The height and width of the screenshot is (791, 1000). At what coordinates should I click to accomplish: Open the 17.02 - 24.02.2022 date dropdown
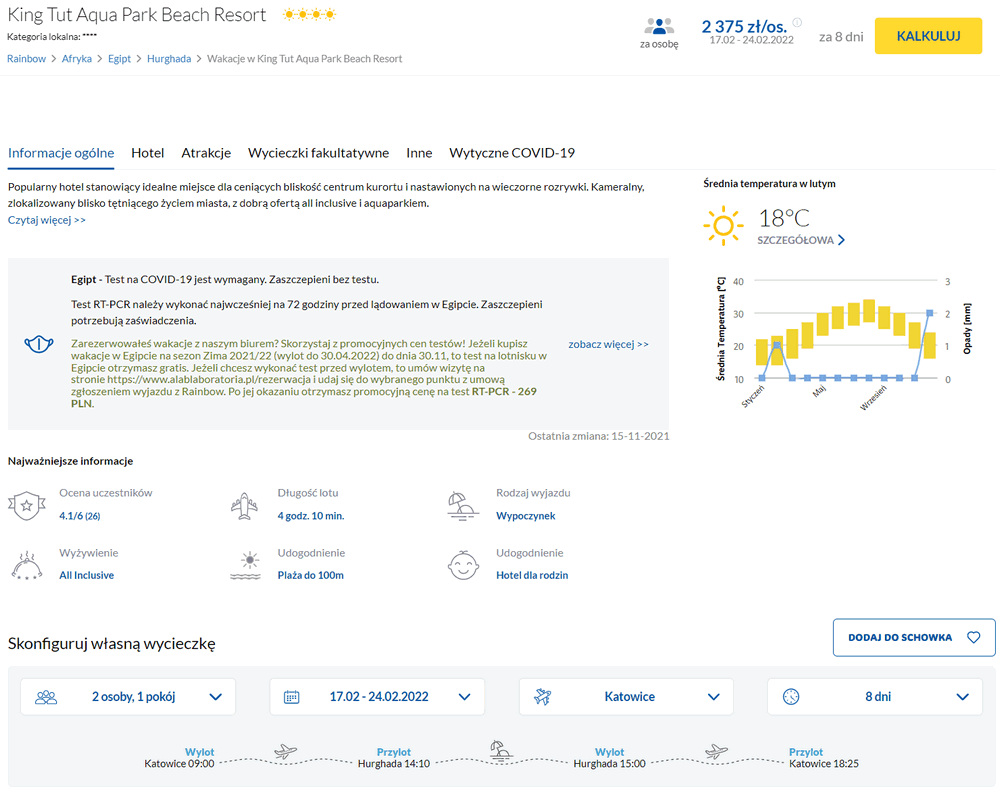[377, 697]
